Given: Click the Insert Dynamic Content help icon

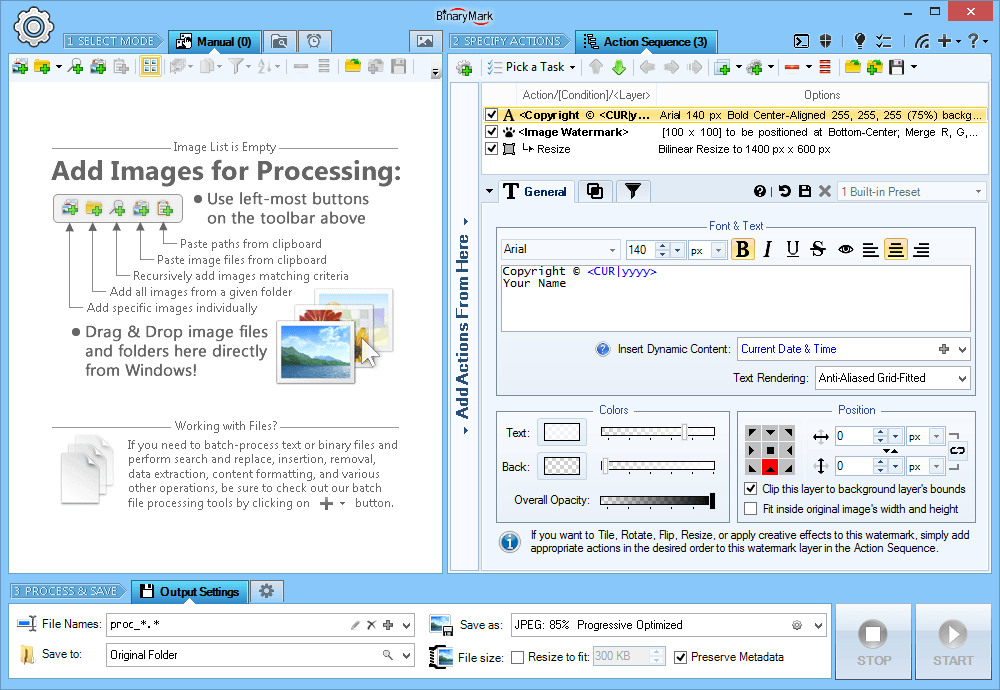Looking at the screenshot, I should [603, 349].
